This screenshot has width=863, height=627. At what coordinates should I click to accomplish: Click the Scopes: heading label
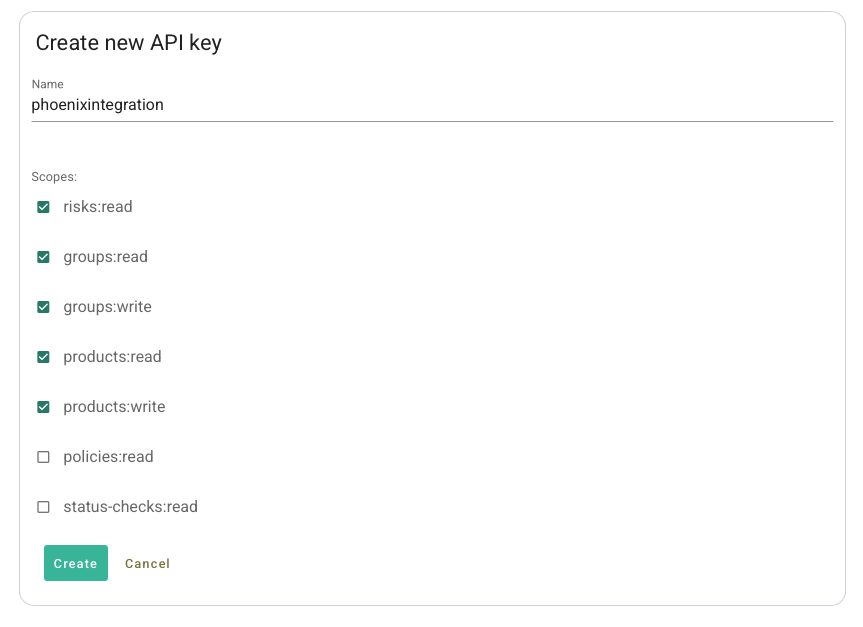[54, 177]
